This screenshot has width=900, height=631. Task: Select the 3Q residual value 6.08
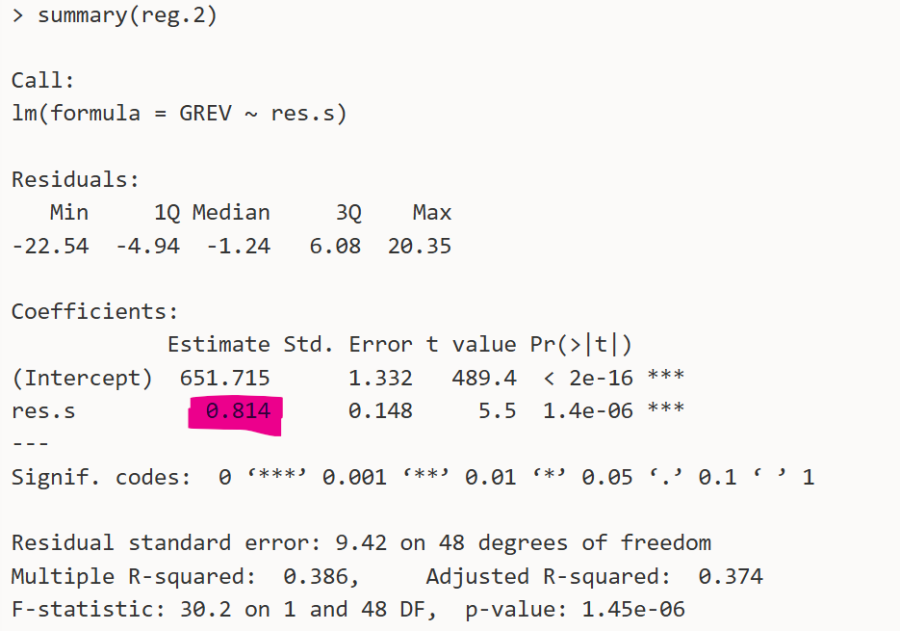[x=335, y=245]
